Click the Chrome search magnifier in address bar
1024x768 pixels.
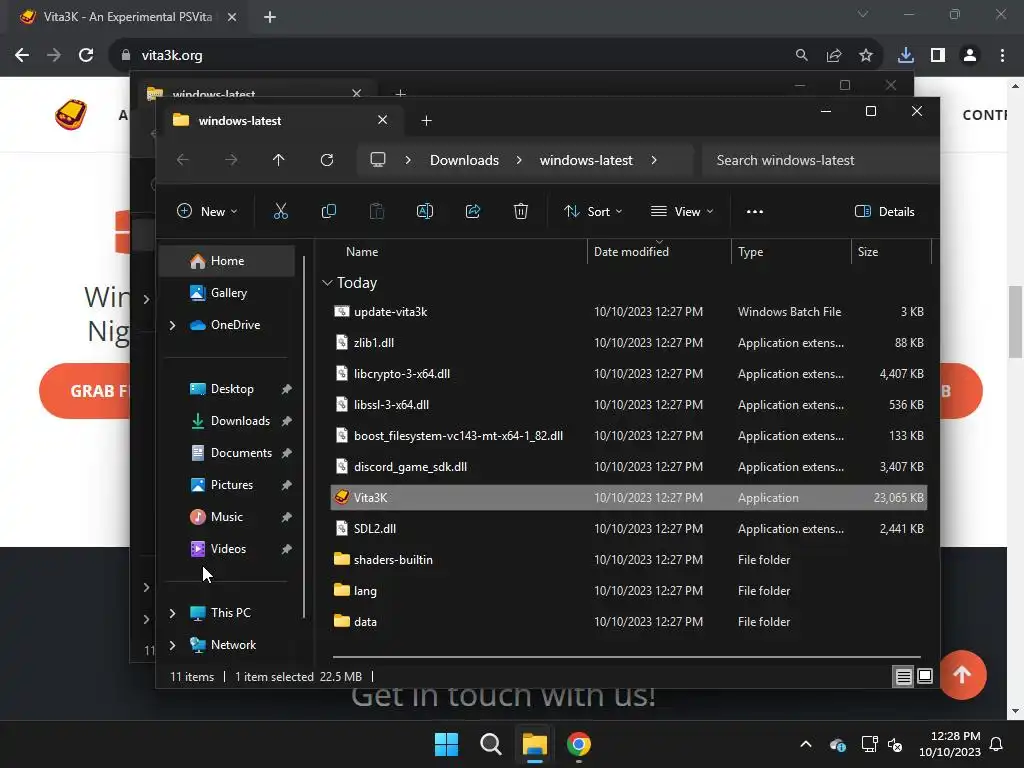coord(801,56)
